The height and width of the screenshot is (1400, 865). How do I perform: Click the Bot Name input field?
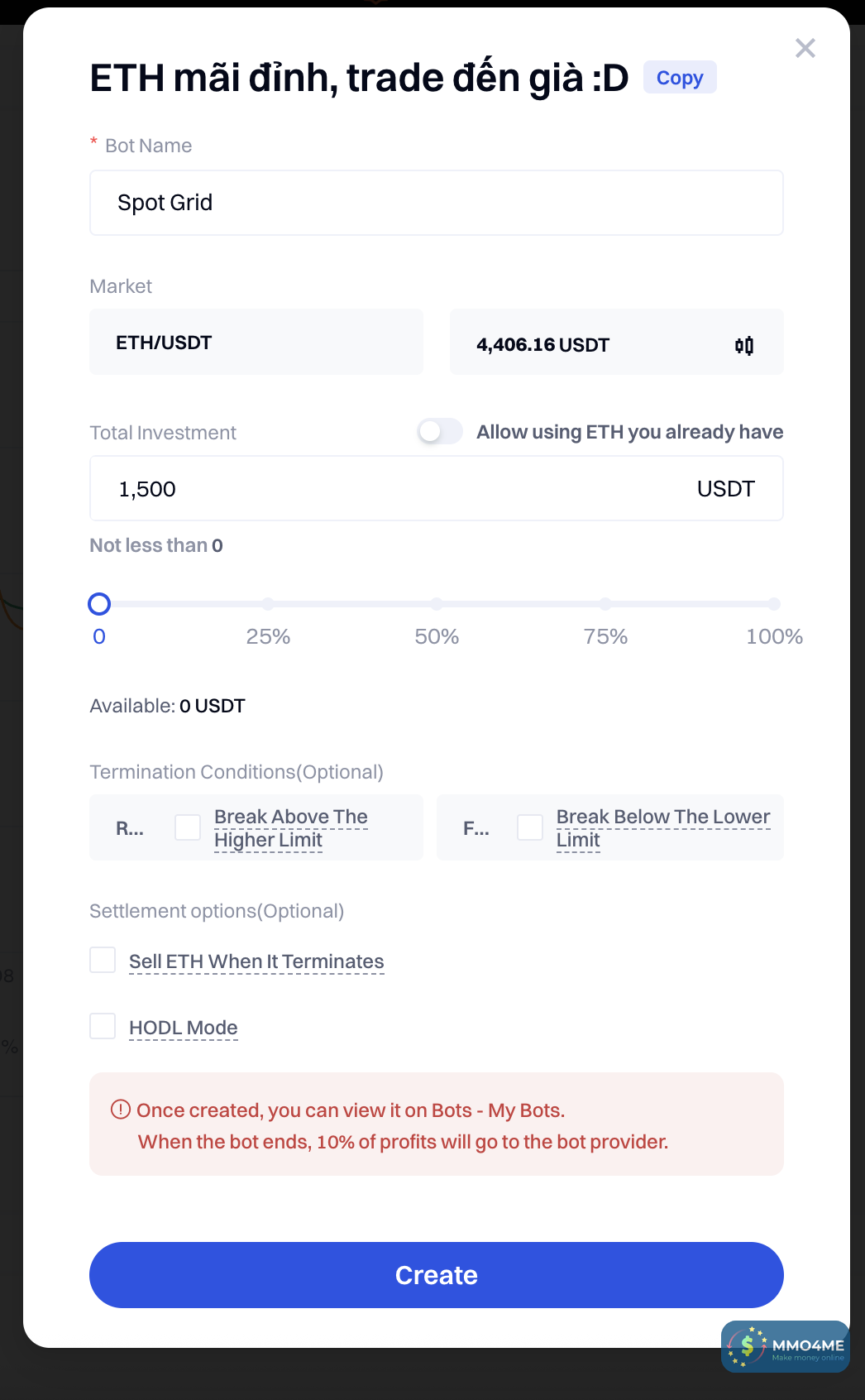[x=436, y=203]
